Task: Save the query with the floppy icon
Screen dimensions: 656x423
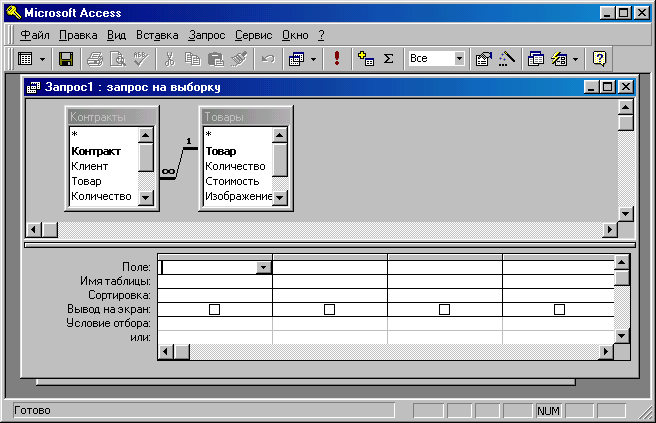Action: [66, 59]
